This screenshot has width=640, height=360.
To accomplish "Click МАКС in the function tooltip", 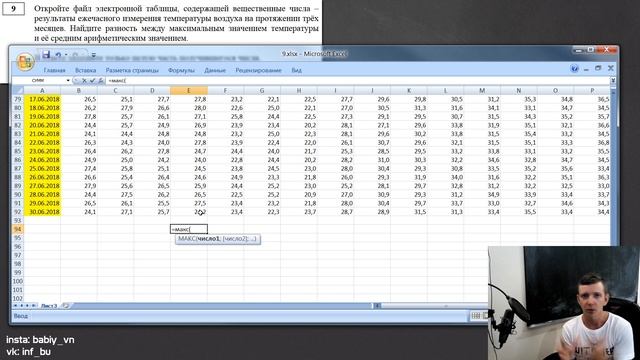I will coord(187,239).
